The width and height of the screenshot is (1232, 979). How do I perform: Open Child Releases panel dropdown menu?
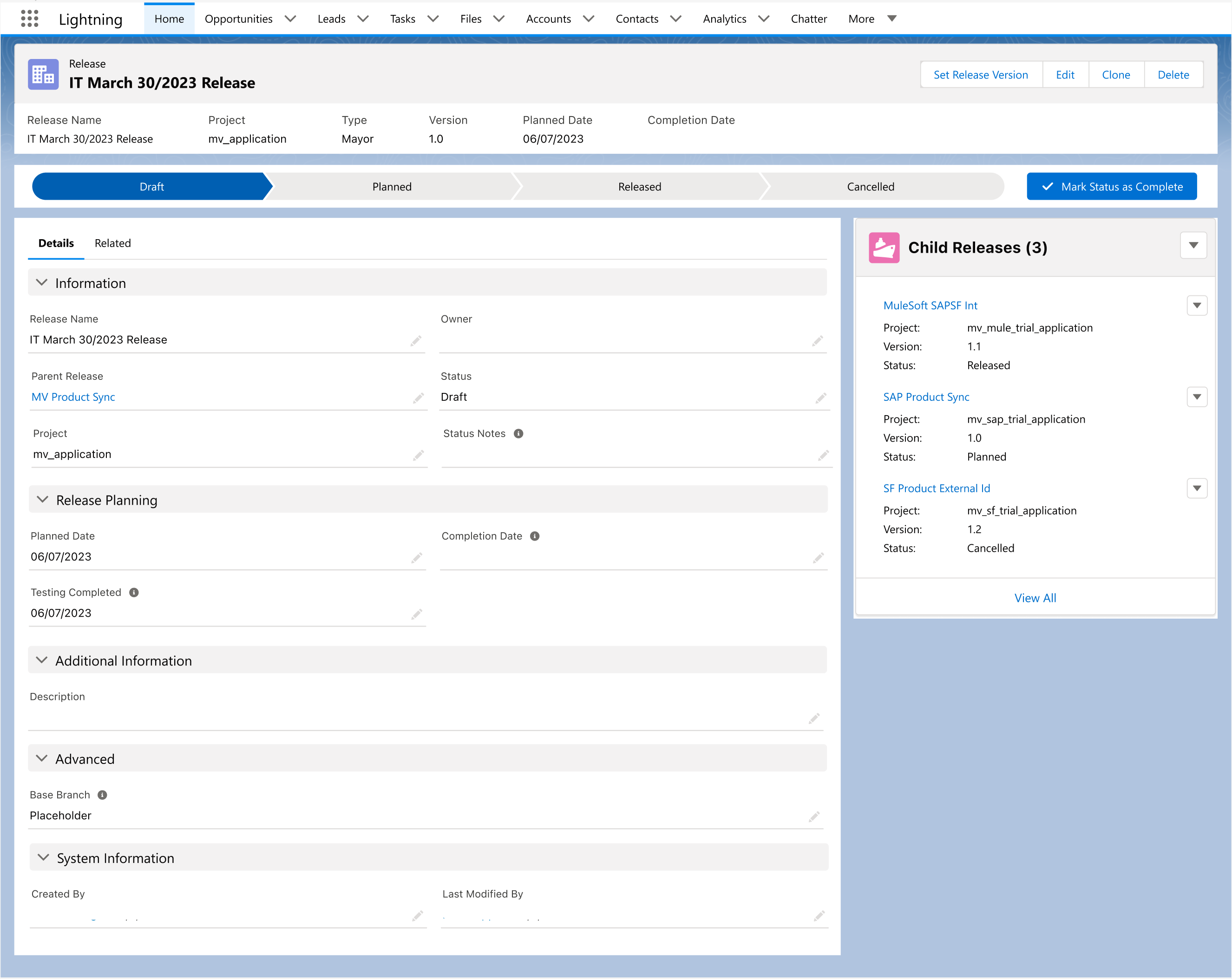tap(1193, 246)
